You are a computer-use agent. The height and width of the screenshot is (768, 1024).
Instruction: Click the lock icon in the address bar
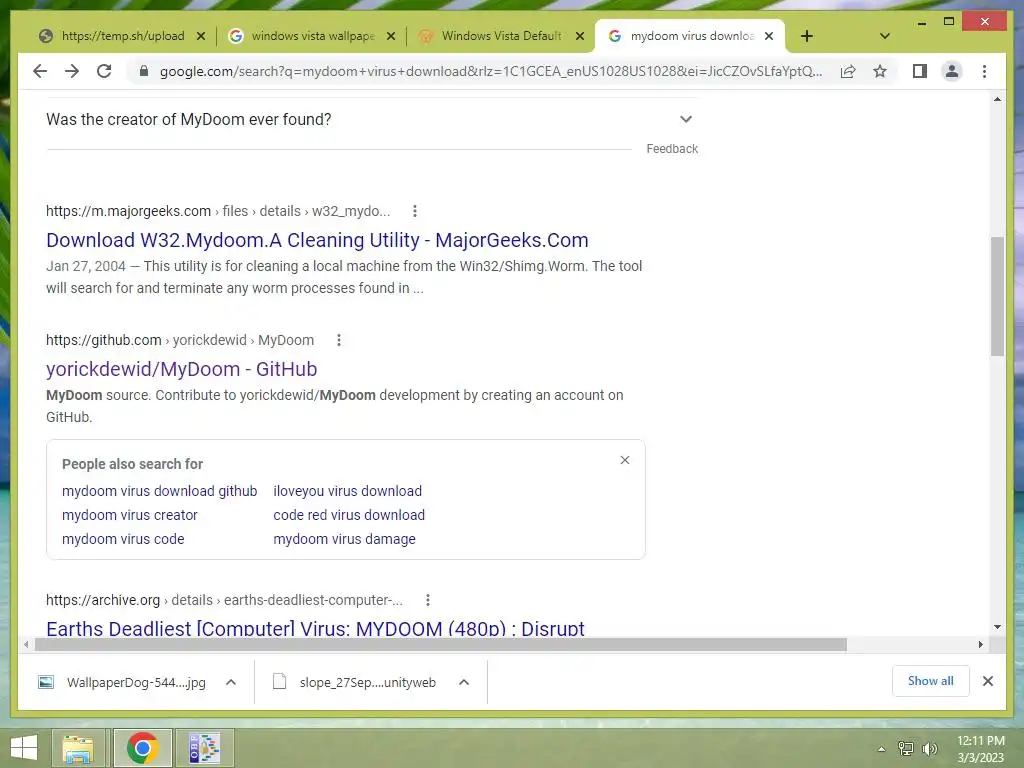click(144, 71)
